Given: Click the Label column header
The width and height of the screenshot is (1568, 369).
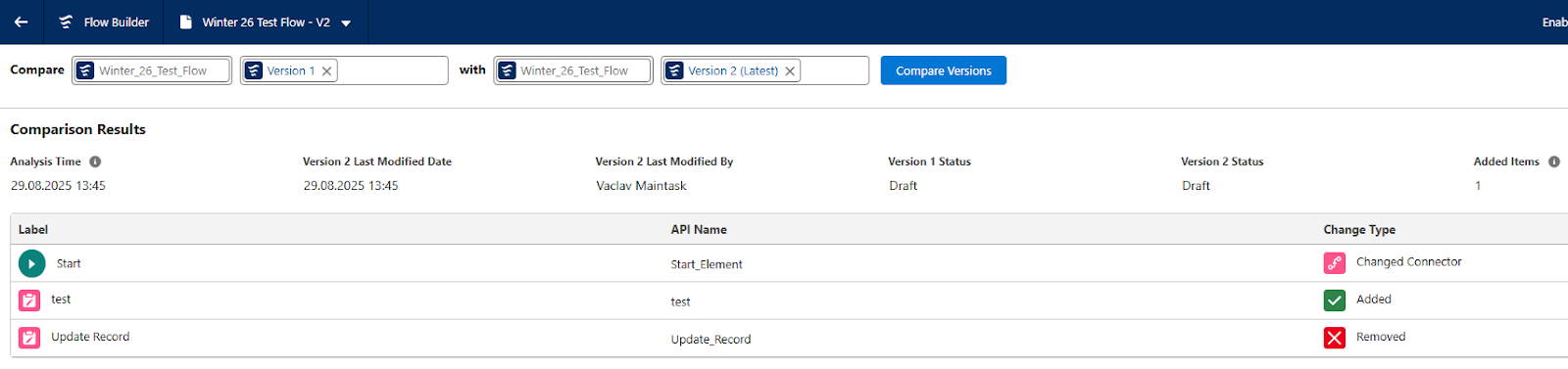Looking at the screenshot, I should coord(33,229).
